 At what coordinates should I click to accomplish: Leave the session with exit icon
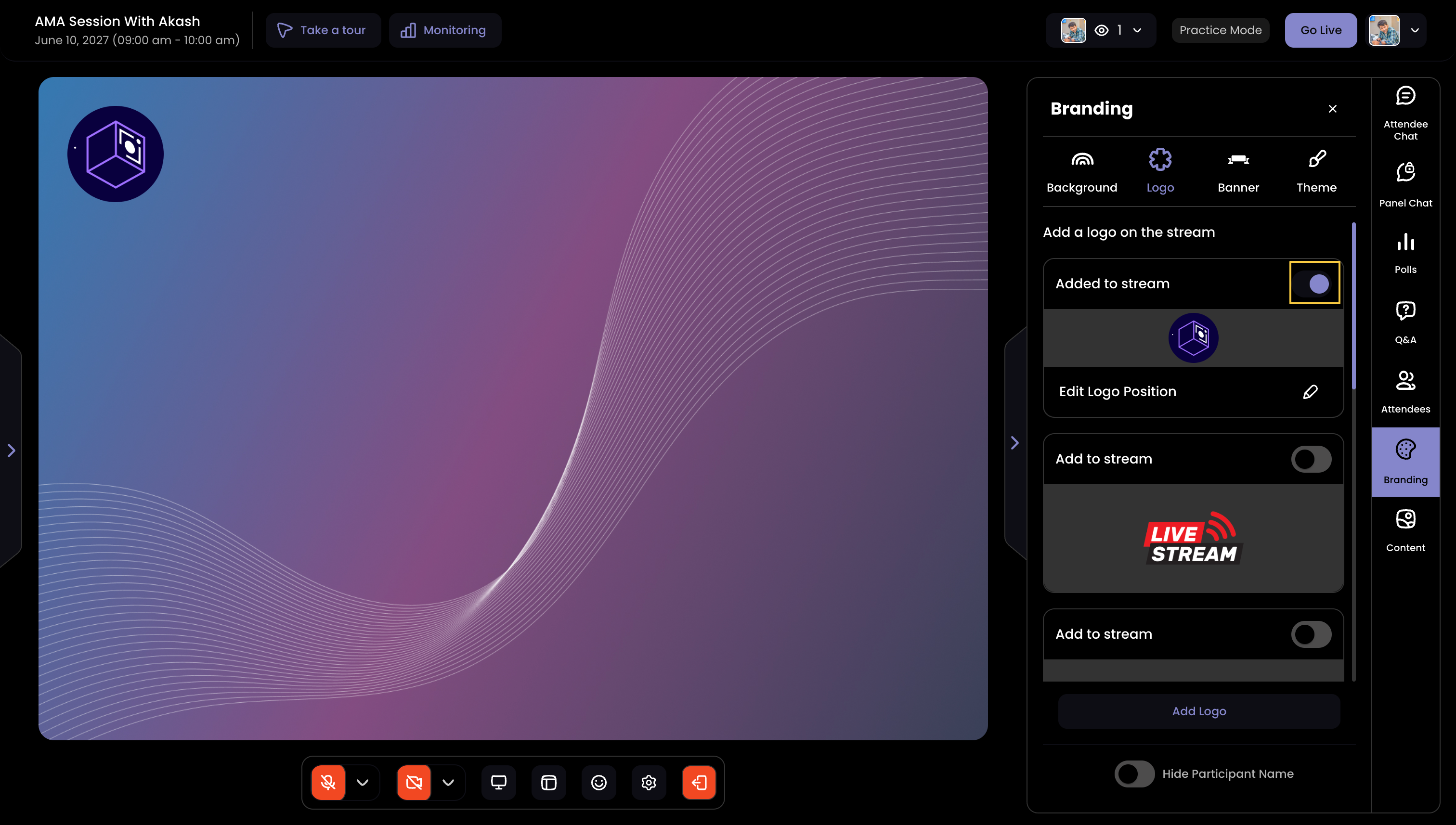[x=699, y=783]
